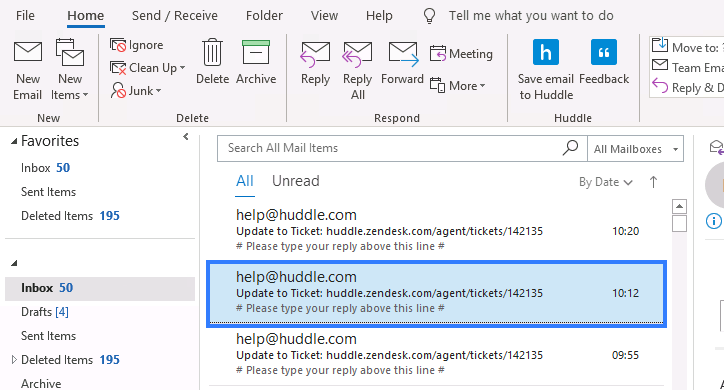Open the By Date sort dropdown
Image resolution: width=724 pixels, height=390 pixels.
pyautogui.click(x=605, y=182)
